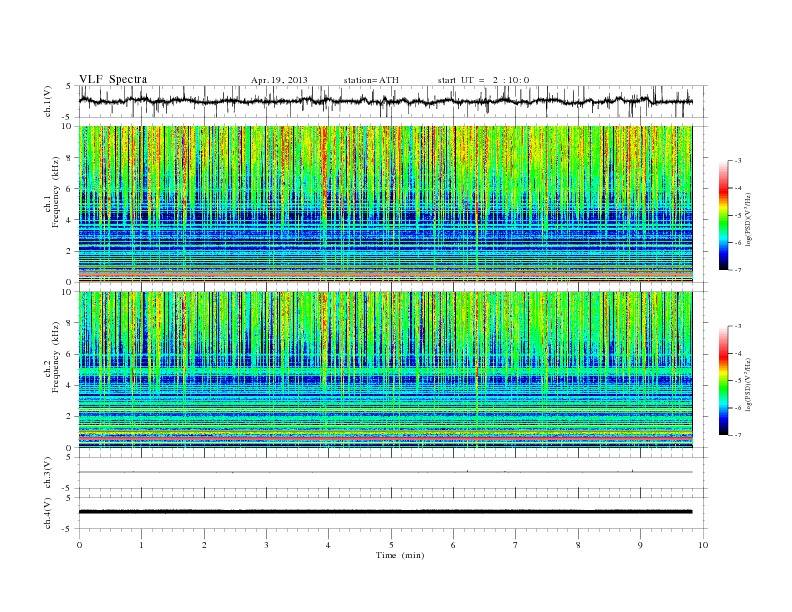Click the "VLF Spectra" plot title
This screenshot has width=792, height=612.
point(113,79)
